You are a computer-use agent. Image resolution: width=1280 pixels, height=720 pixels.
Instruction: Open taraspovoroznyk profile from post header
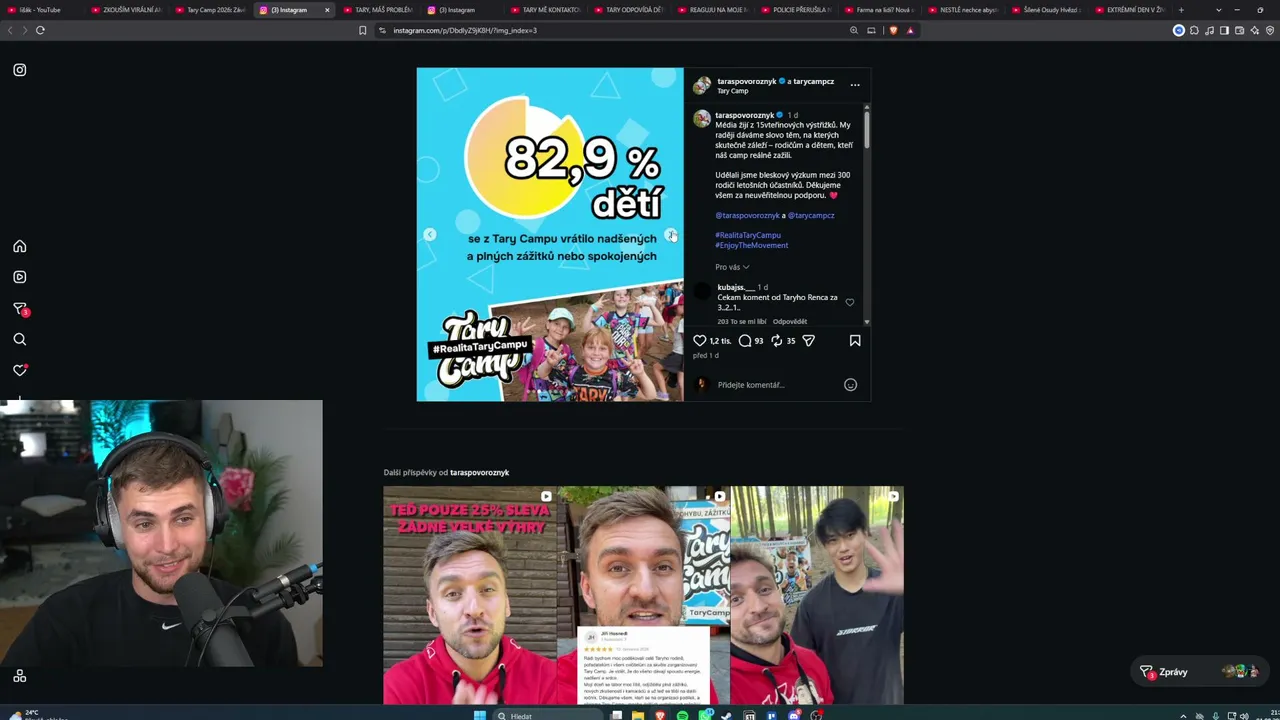(746, 81)
